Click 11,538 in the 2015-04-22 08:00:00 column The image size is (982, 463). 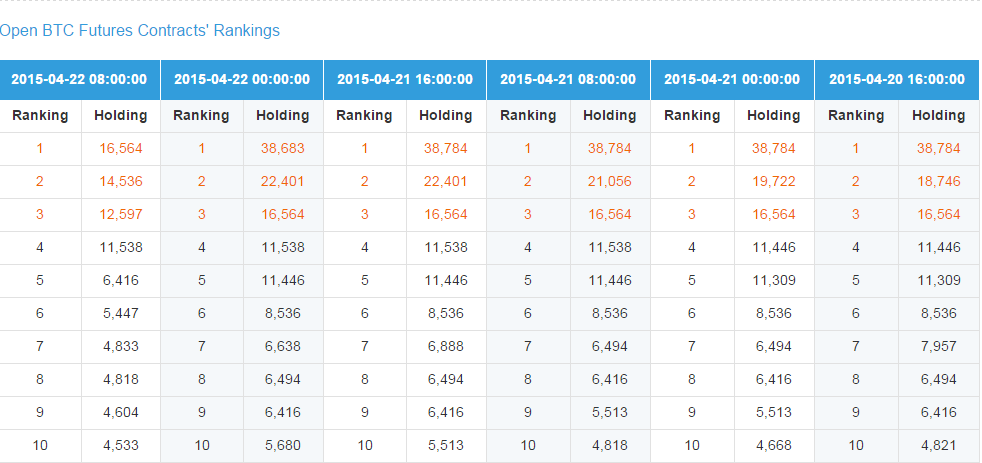point(121,247)
